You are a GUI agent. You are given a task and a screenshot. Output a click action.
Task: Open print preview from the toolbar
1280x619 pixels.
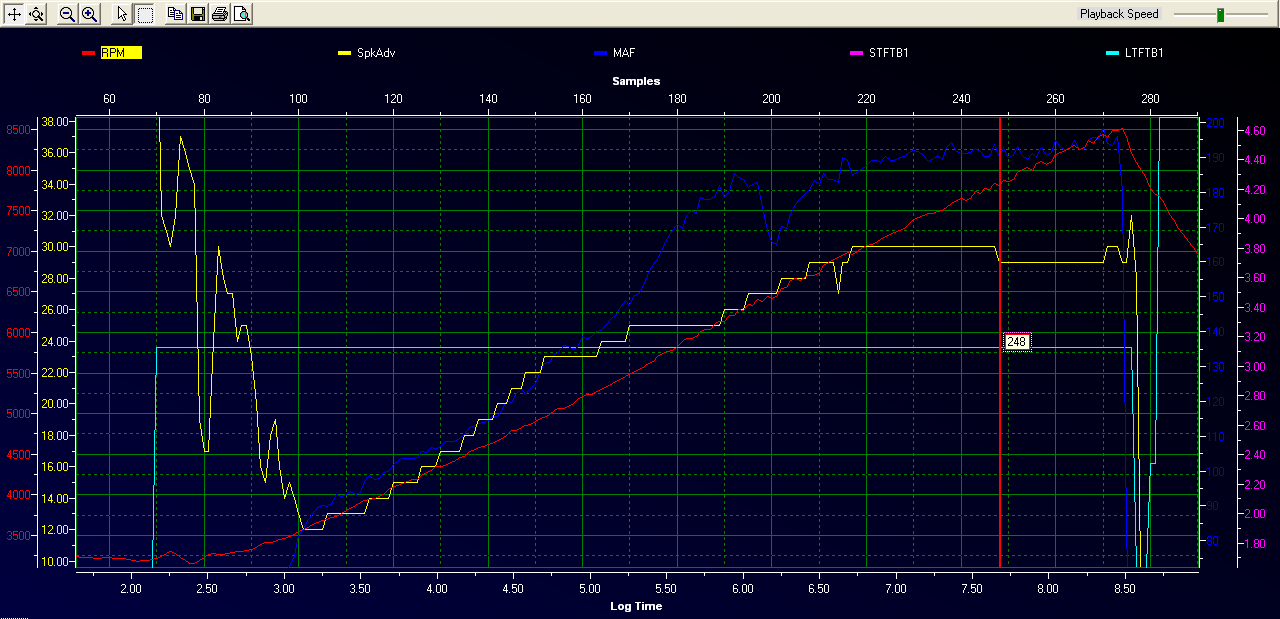click(x=241, y=14)
